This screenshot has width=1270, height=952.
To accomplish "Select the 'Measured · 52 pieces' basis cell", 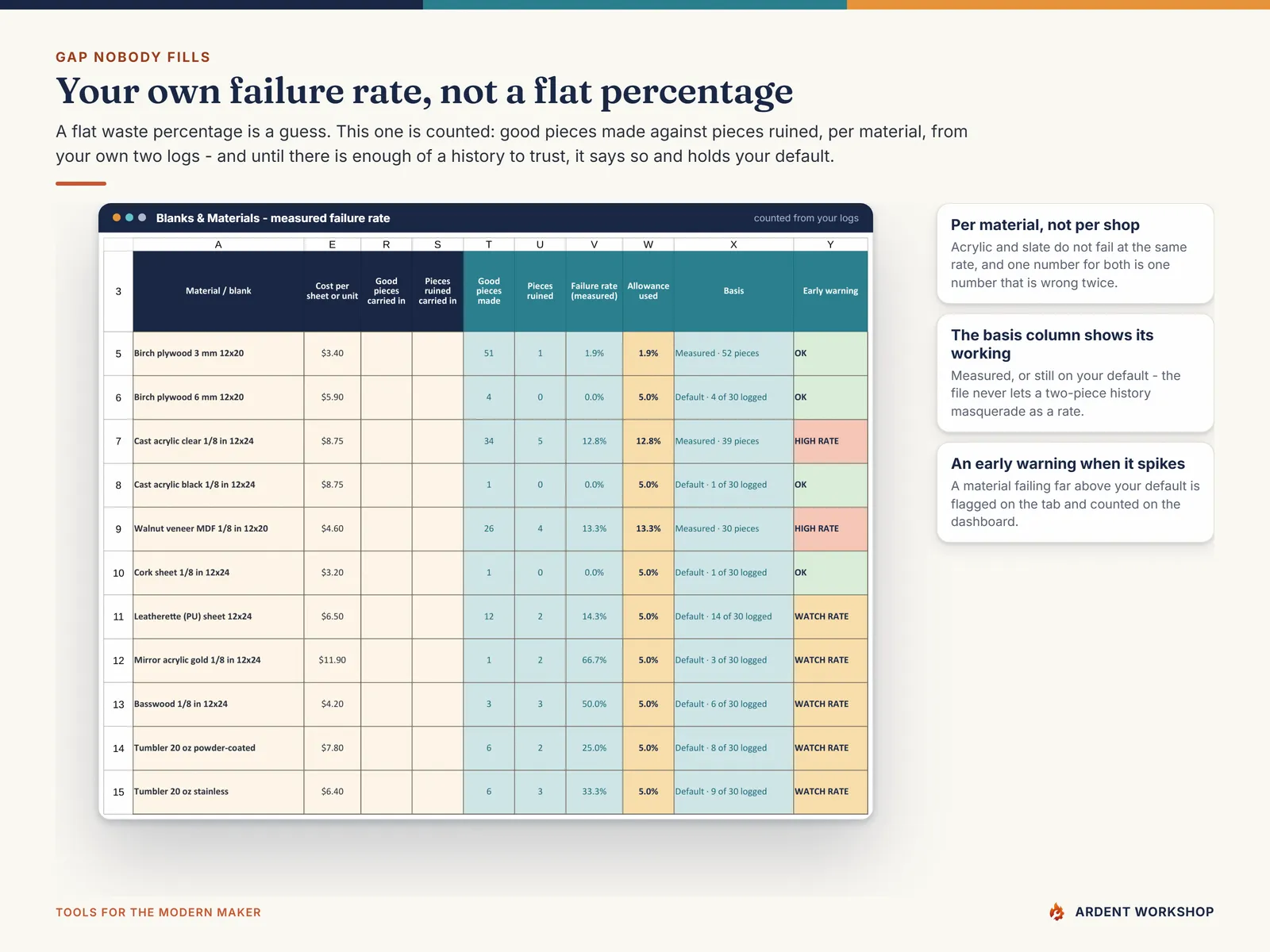I will point(733,354).
